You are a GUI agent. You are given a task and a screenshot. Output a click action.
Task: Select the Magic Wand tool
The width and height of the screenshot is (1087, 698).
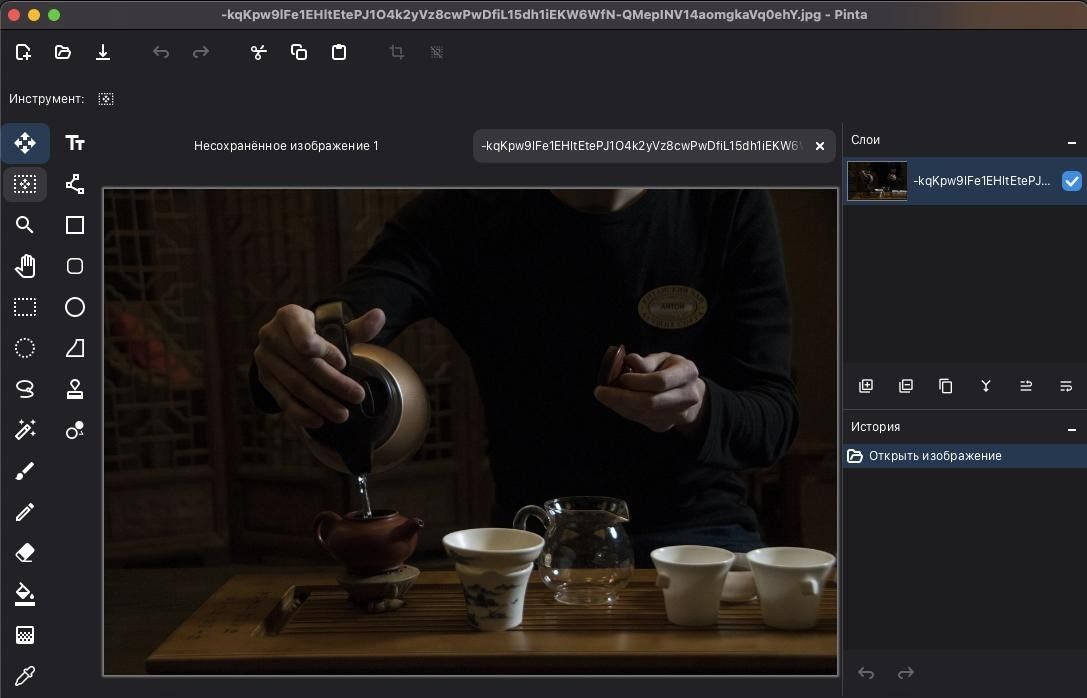click(x=25, y=430)
